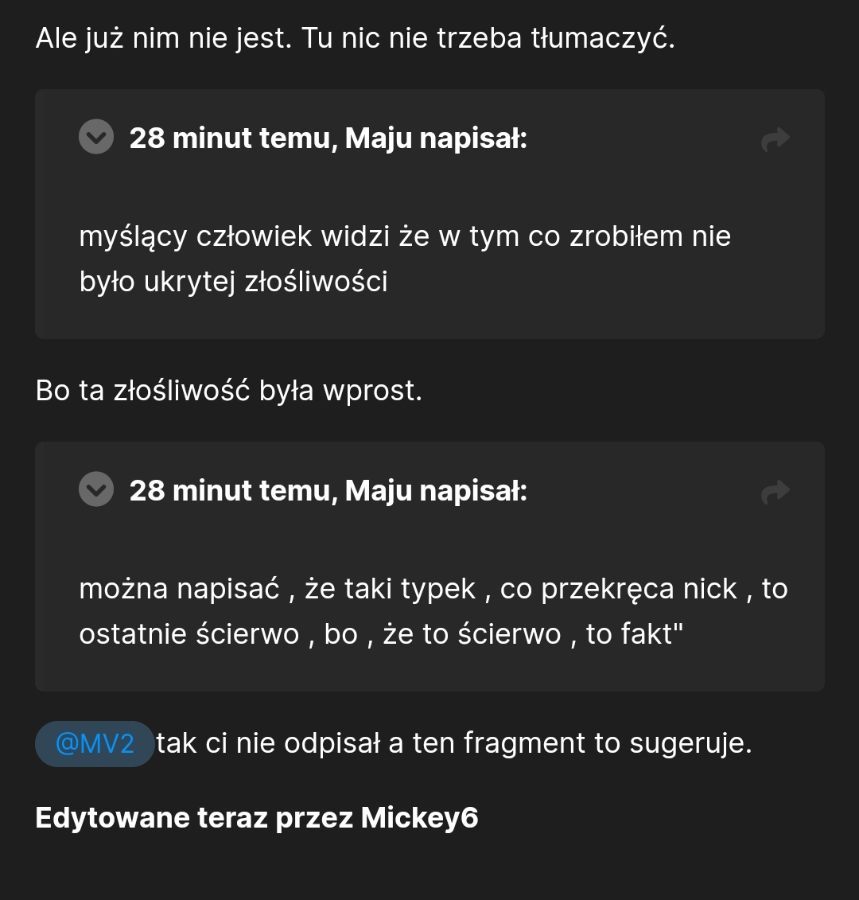The height and width of the screenshot is (900, 859).
Task: Click '28 minut temu' in the first quote header
Action: click(233, 138)
